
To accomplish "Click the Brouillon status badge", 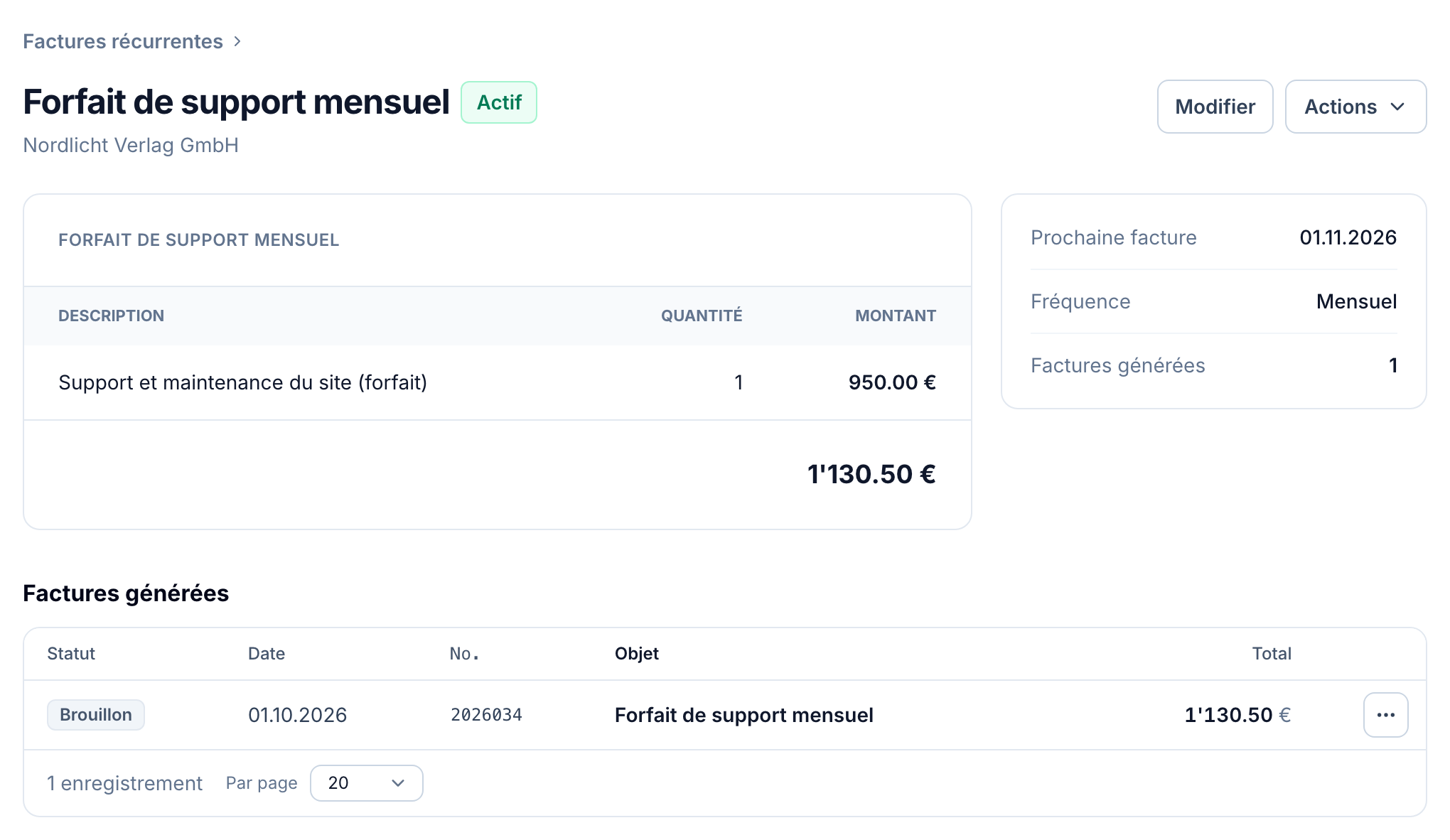I will click(96, 715).
